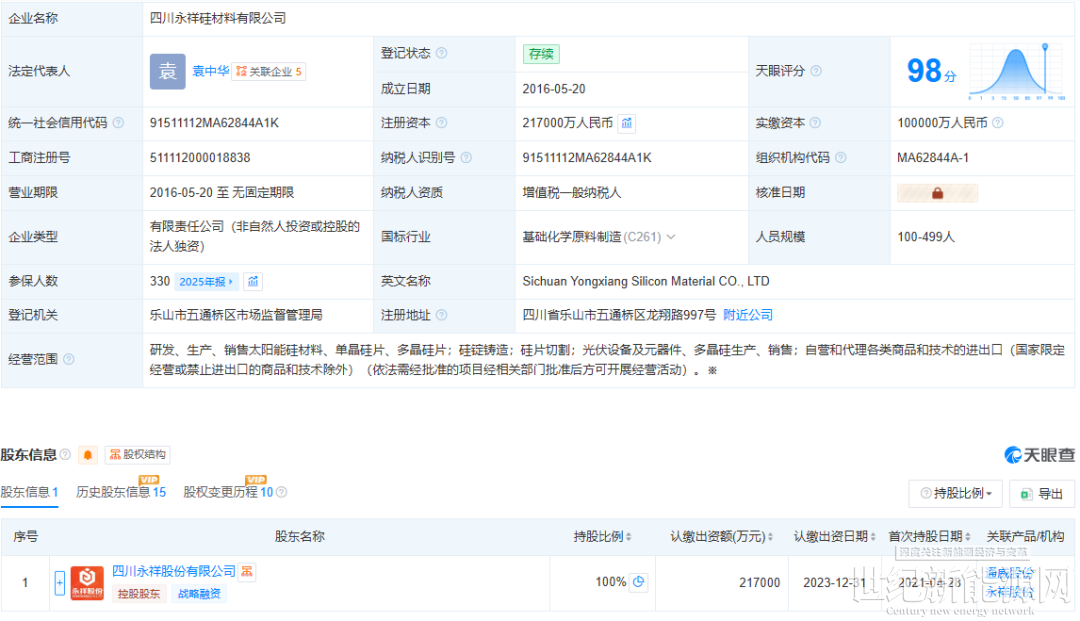Open the 2025年报 tag
1080x621 pixels.
pyautogui.click(x=206, y=282)
